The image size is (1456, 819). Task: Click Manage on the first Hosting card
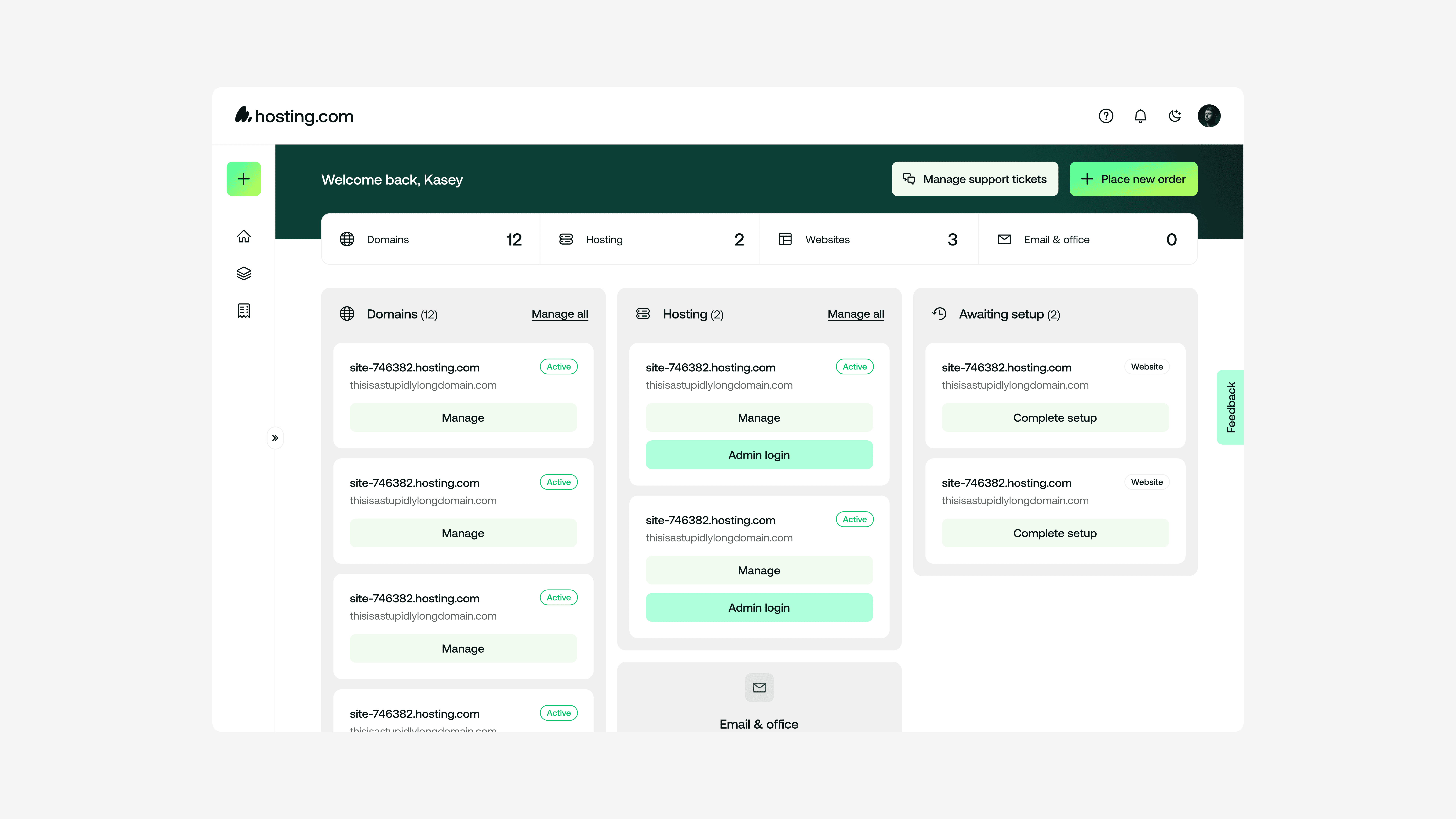(759, 418)
